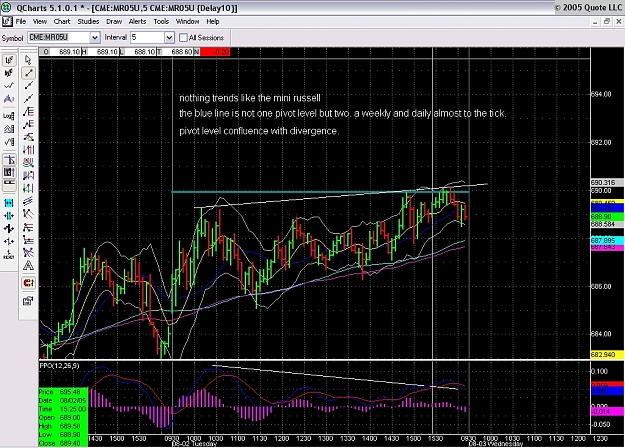Click the Close 689.40 data box row
625x448 pixels.
point(63,443)
